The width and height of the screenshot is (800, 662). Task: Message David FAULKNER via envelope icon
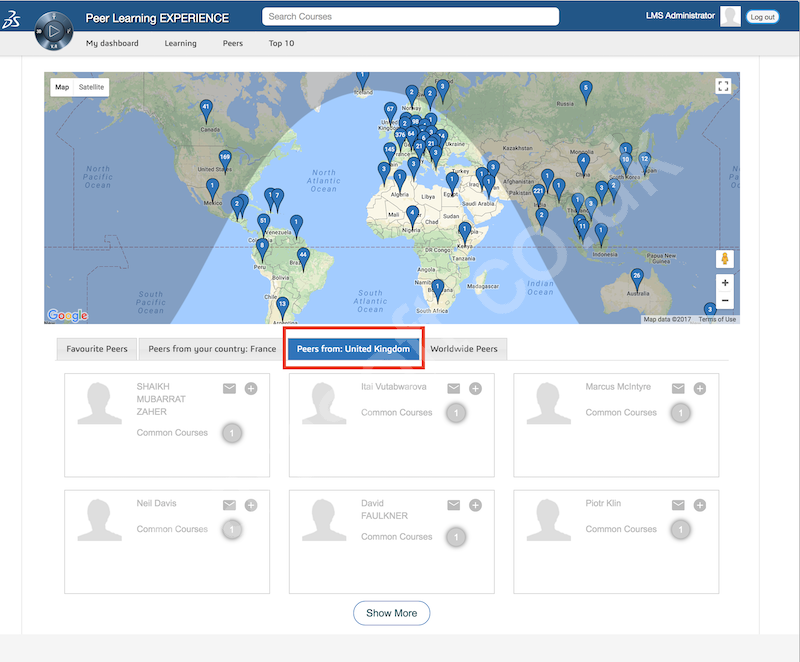pos(454,505)
